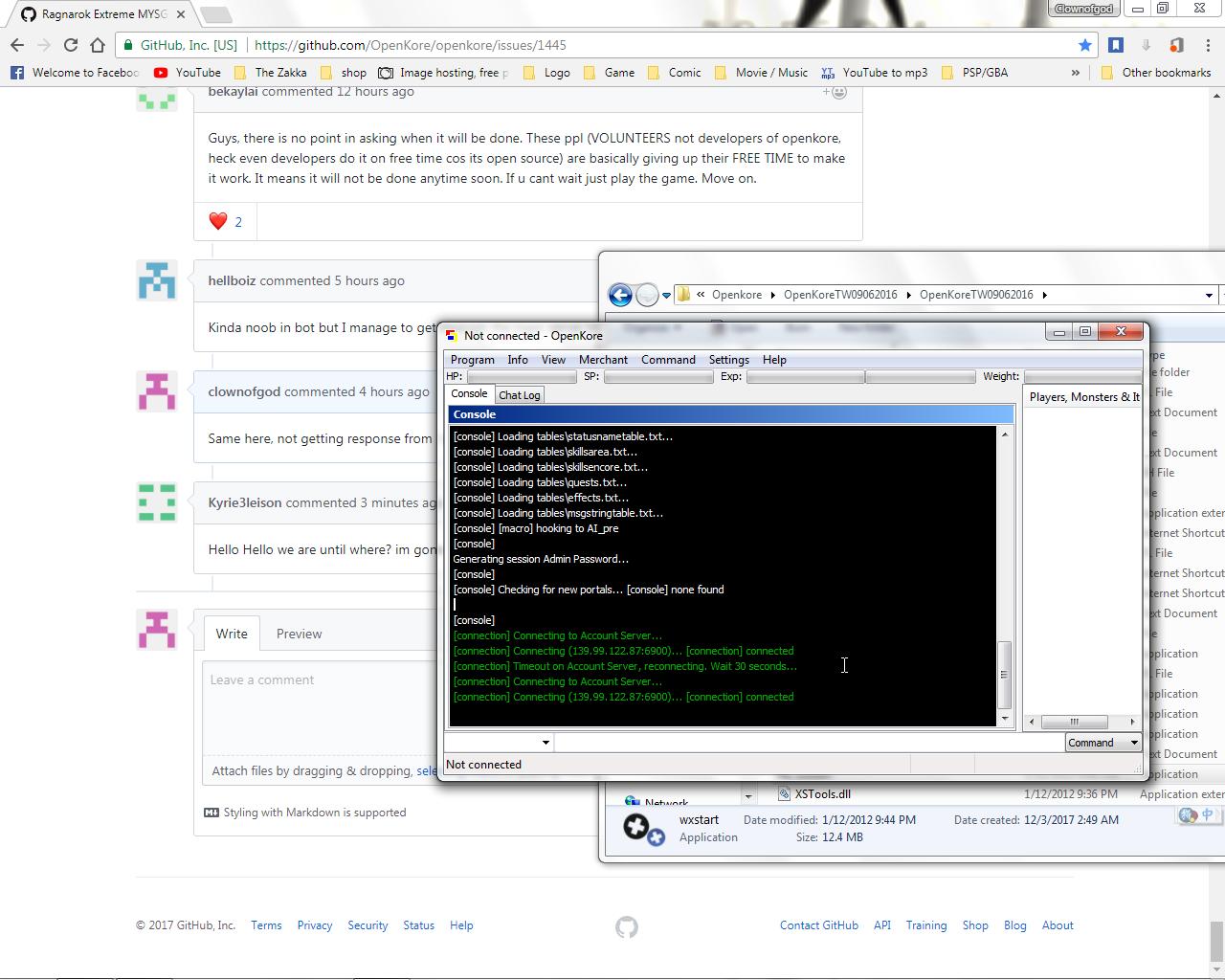Open Terms footer link

coord(266,925)
